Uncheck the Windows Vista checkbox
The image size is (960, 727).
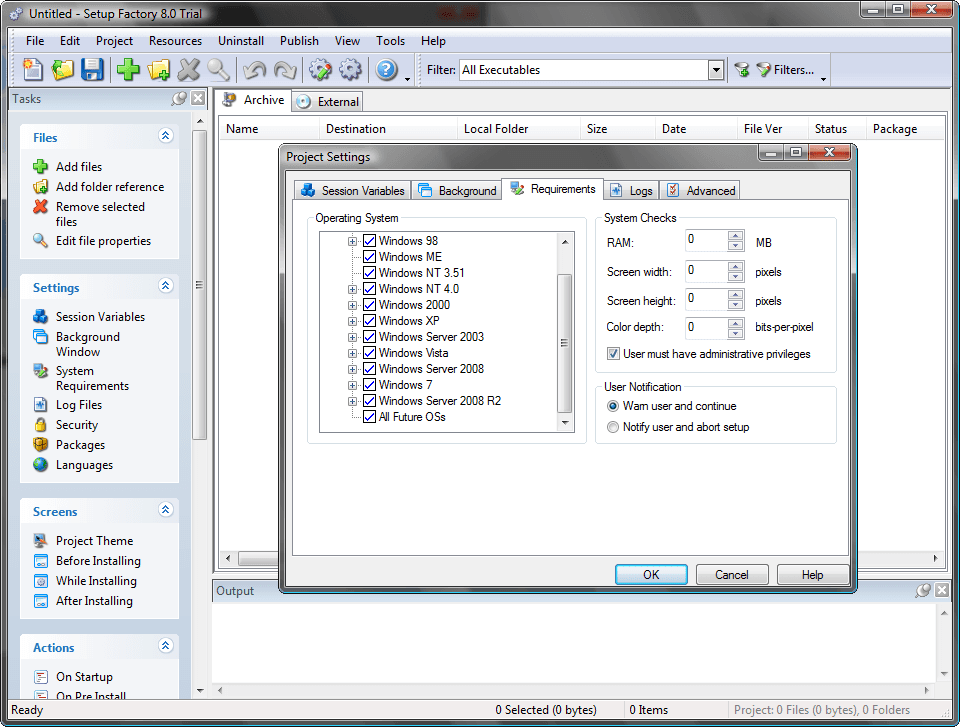369,353
